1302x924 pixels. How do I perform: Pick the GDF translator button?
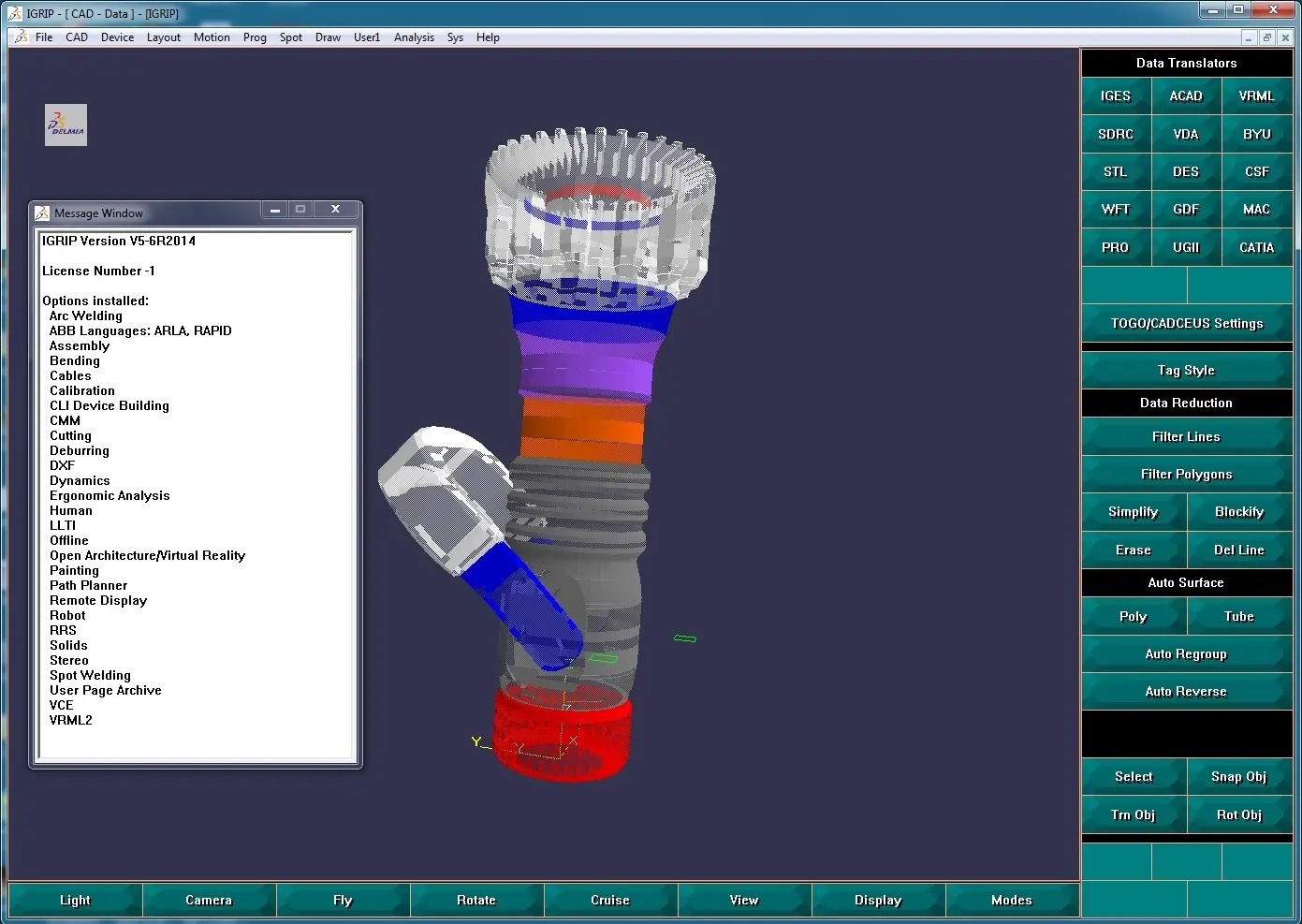click(1186, 210)
